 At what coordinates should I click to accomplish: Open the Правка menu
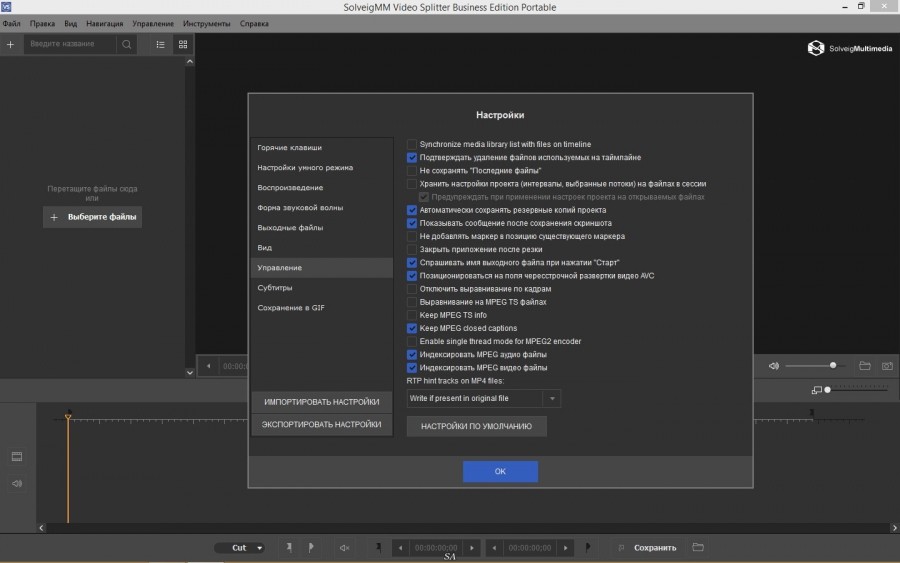coord(42,24)
